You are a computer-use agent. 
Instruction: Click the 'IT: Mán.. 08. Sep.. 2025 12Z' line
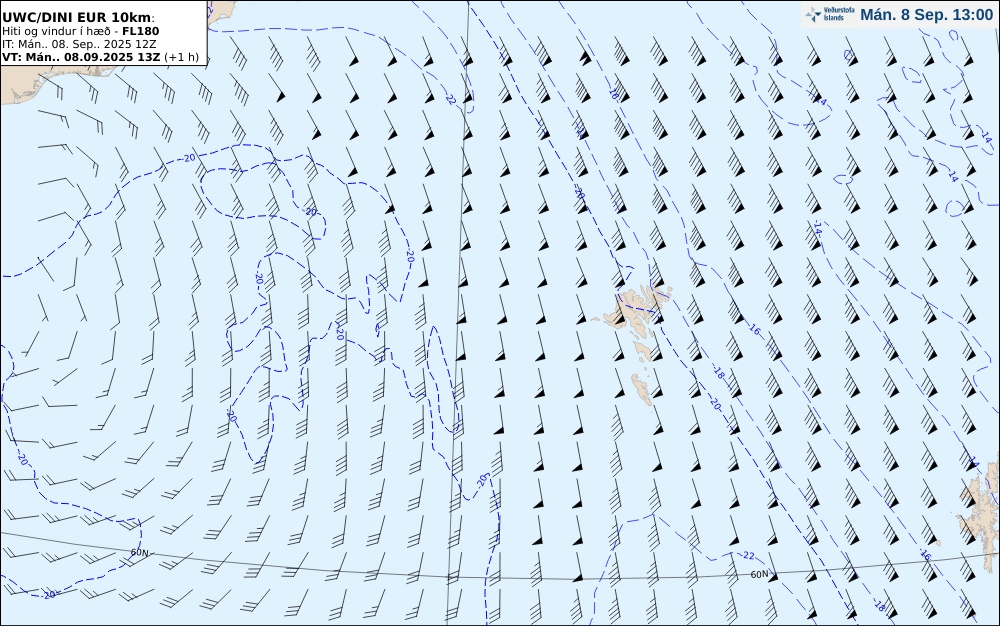79,44
